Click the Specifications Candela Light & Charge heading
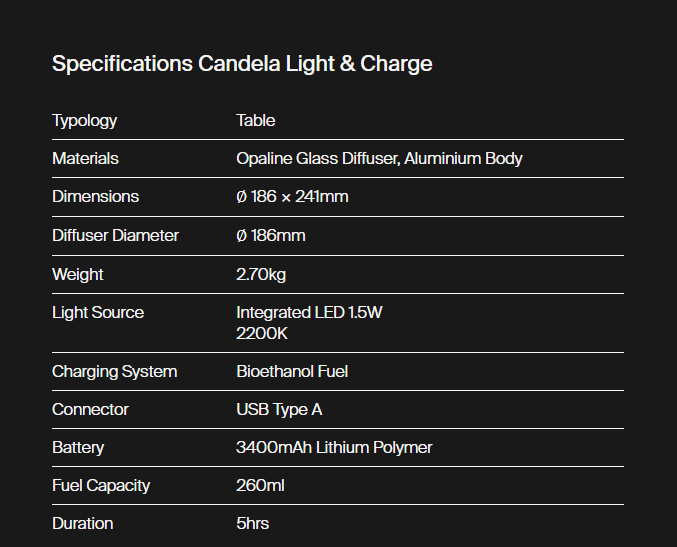 [242, 64]
